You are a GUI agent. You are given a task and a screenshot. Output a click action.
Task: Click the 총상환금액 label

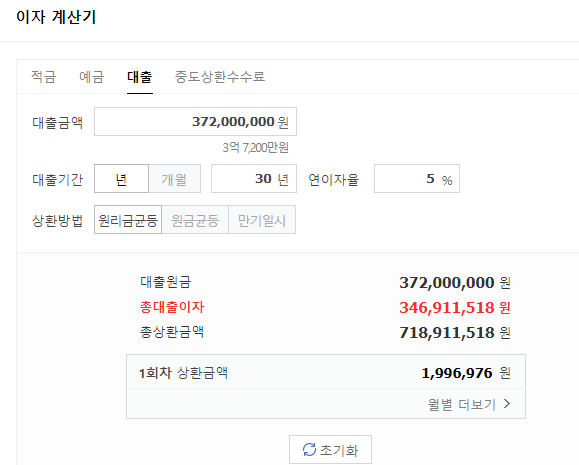point(172,332)
